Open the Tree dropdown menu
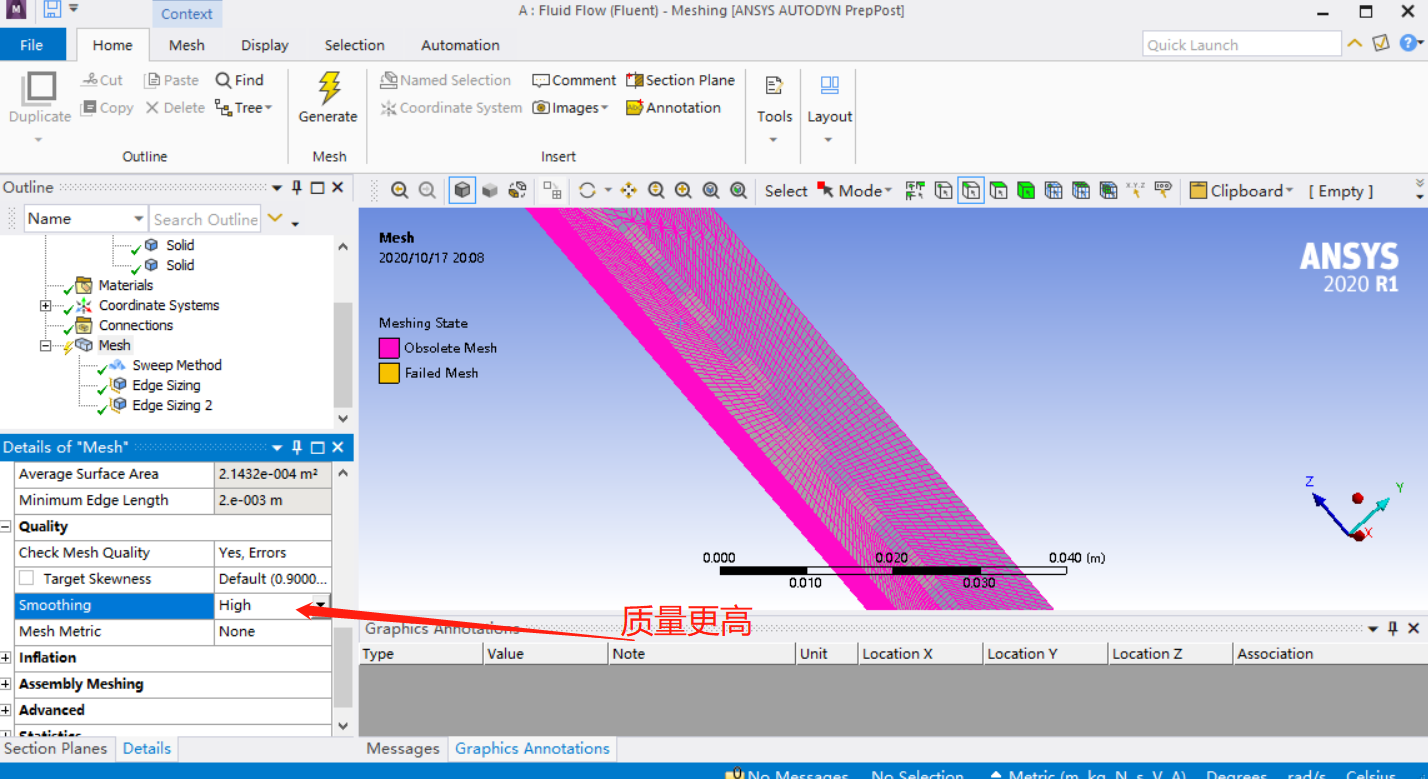Screen dimensions: 1428x780 point(244,108)
